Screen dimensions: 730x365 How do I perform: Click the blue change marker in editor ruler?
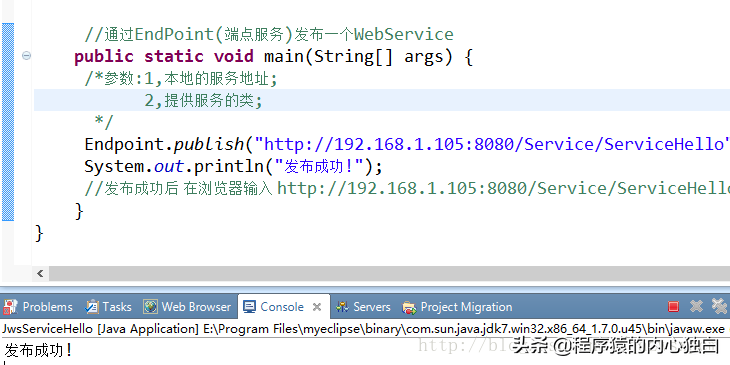8,122
